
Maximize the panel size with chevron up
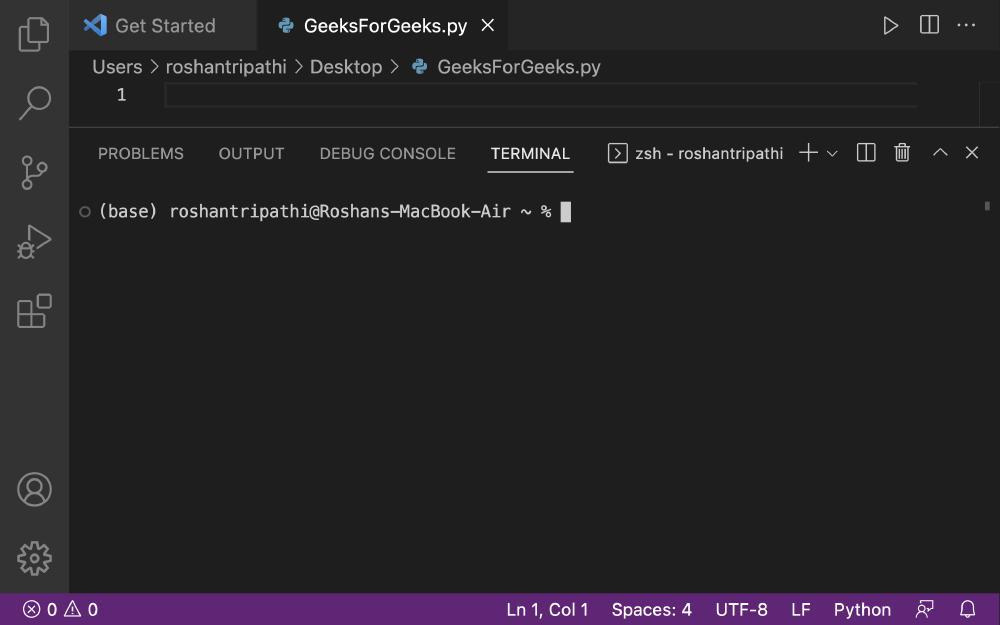(940, 153)
